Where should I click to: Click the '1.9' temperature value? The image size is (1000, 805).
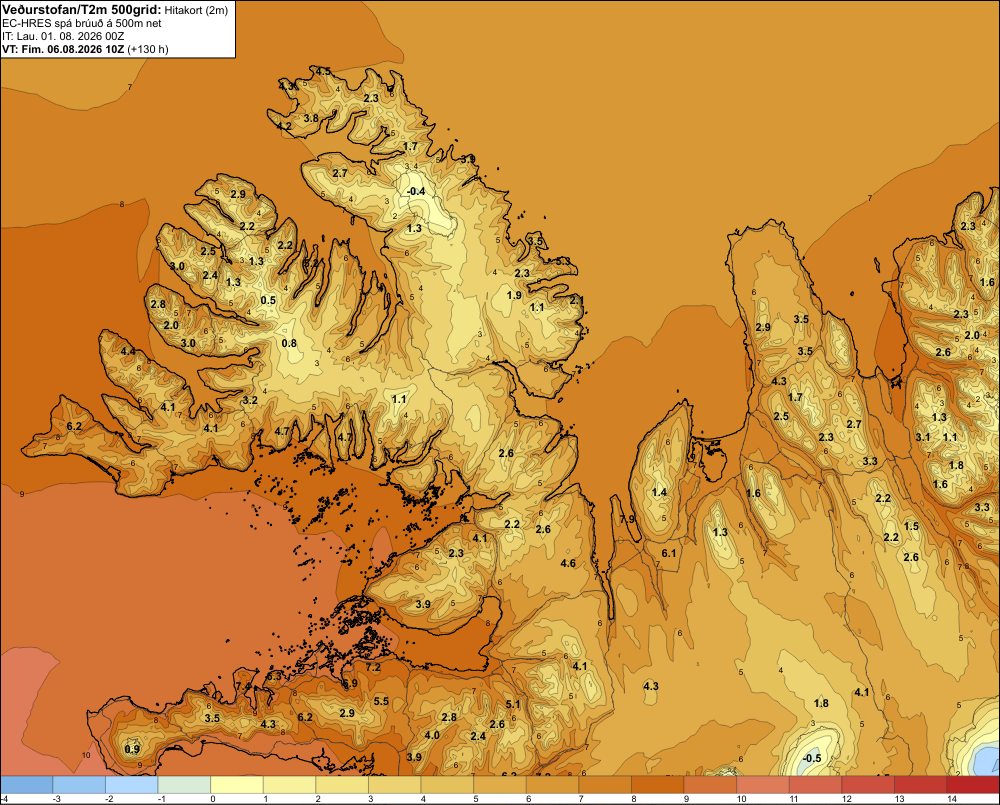click(x=514, y=295)
